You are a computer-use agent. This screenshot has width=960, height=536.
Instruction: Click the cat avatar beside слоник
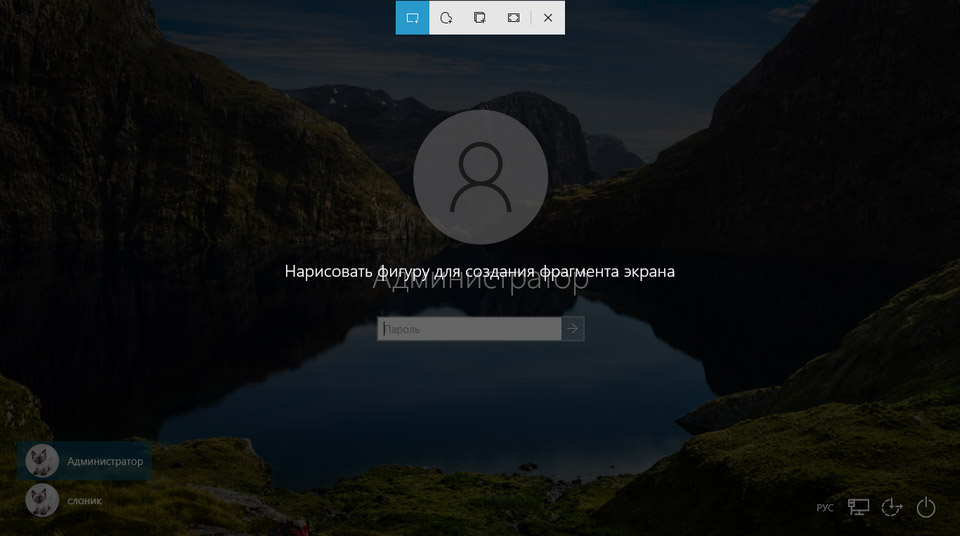point(42,499)
